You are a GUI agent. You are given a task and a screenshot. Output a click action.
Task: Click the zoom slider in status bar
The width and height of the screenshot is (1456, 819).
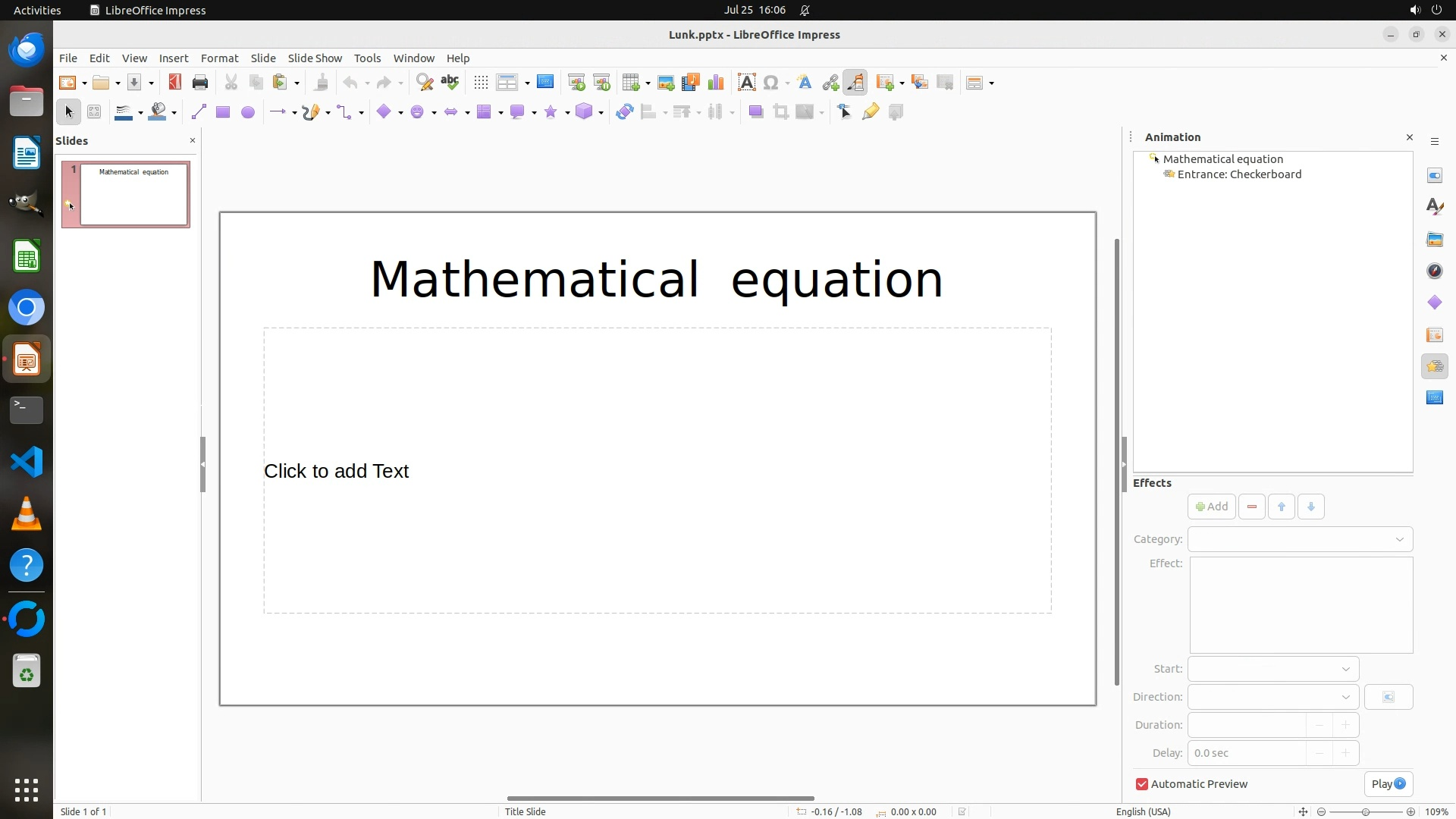pos(1365,811)
